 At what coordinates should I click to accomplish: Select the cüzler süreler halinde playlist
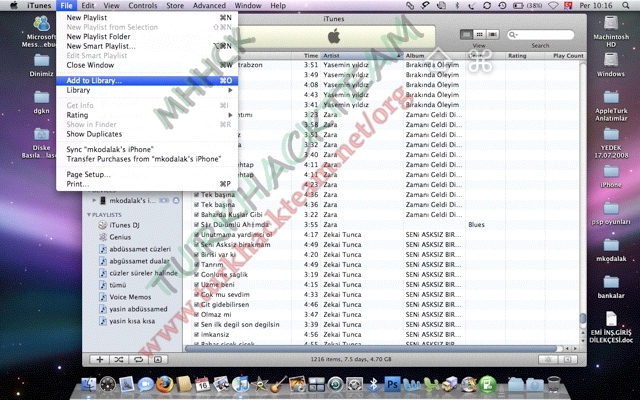[143, 273]
